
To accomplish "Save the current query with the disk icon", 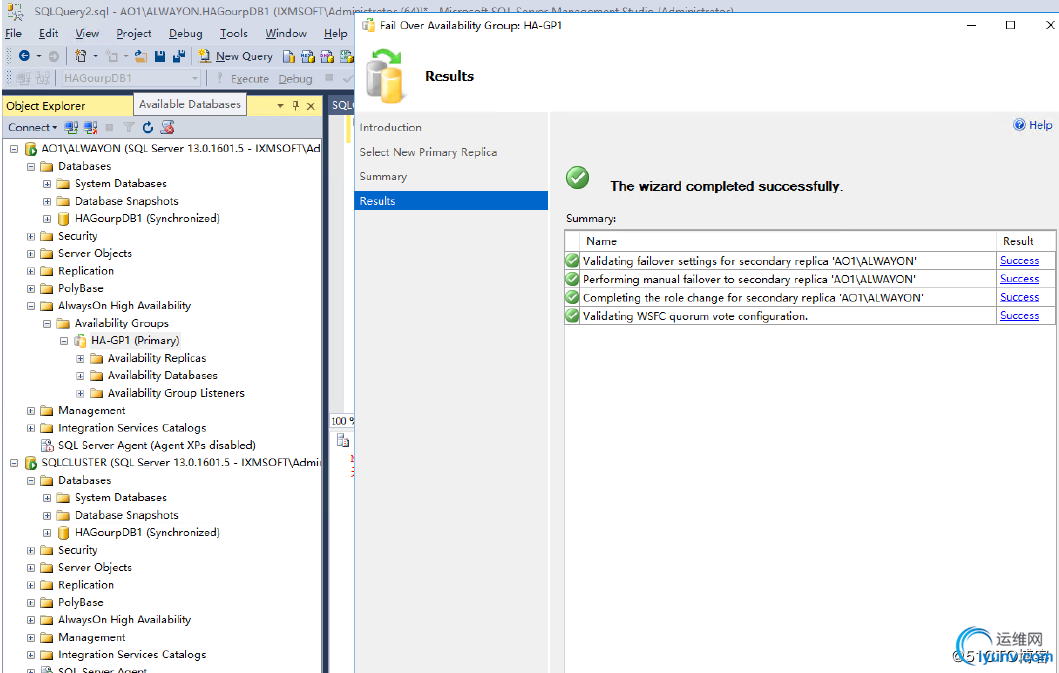I will pyautogui.click(x=160, y=56).
